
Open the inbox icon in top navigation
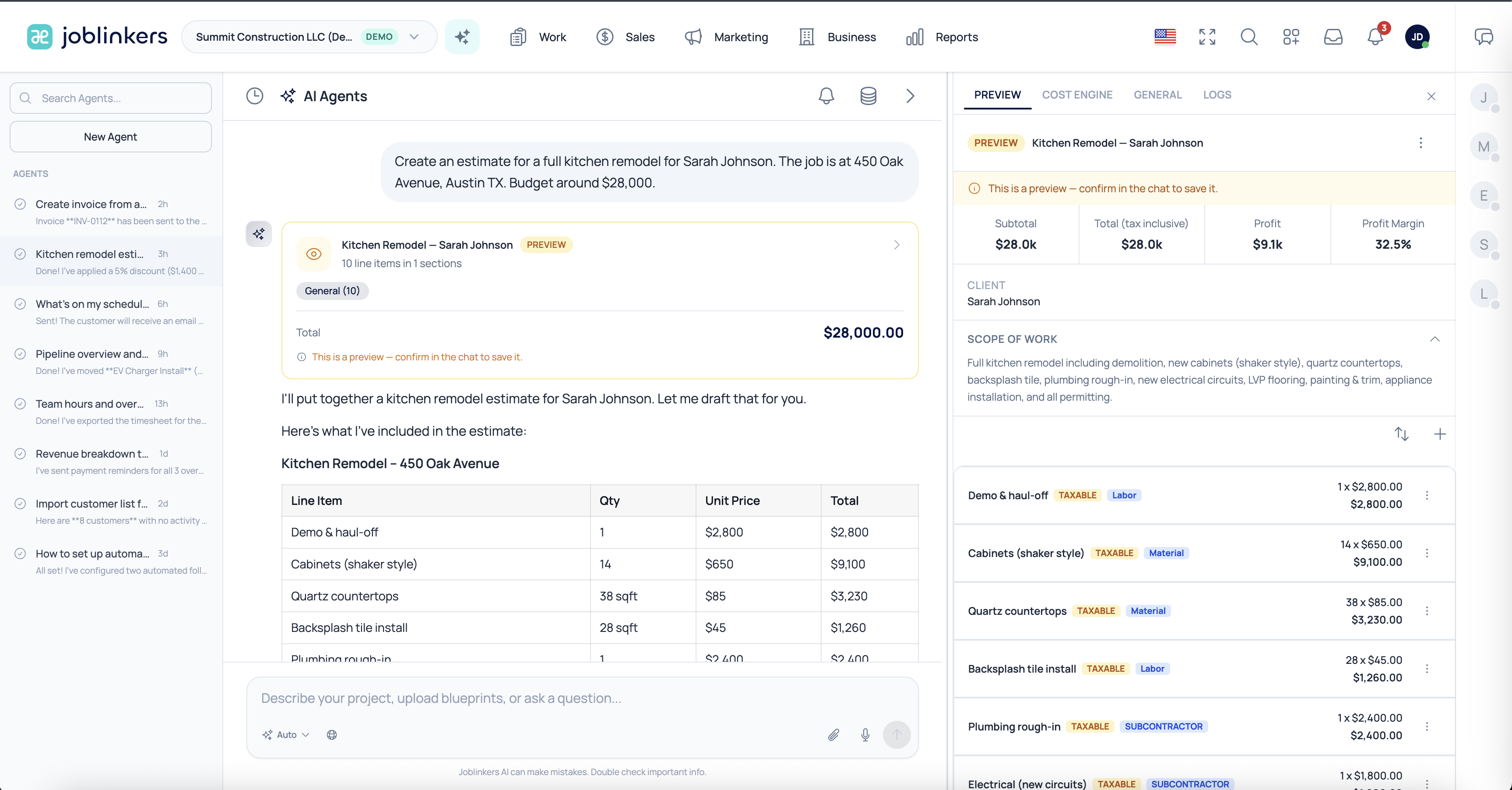coord(1333,36)
